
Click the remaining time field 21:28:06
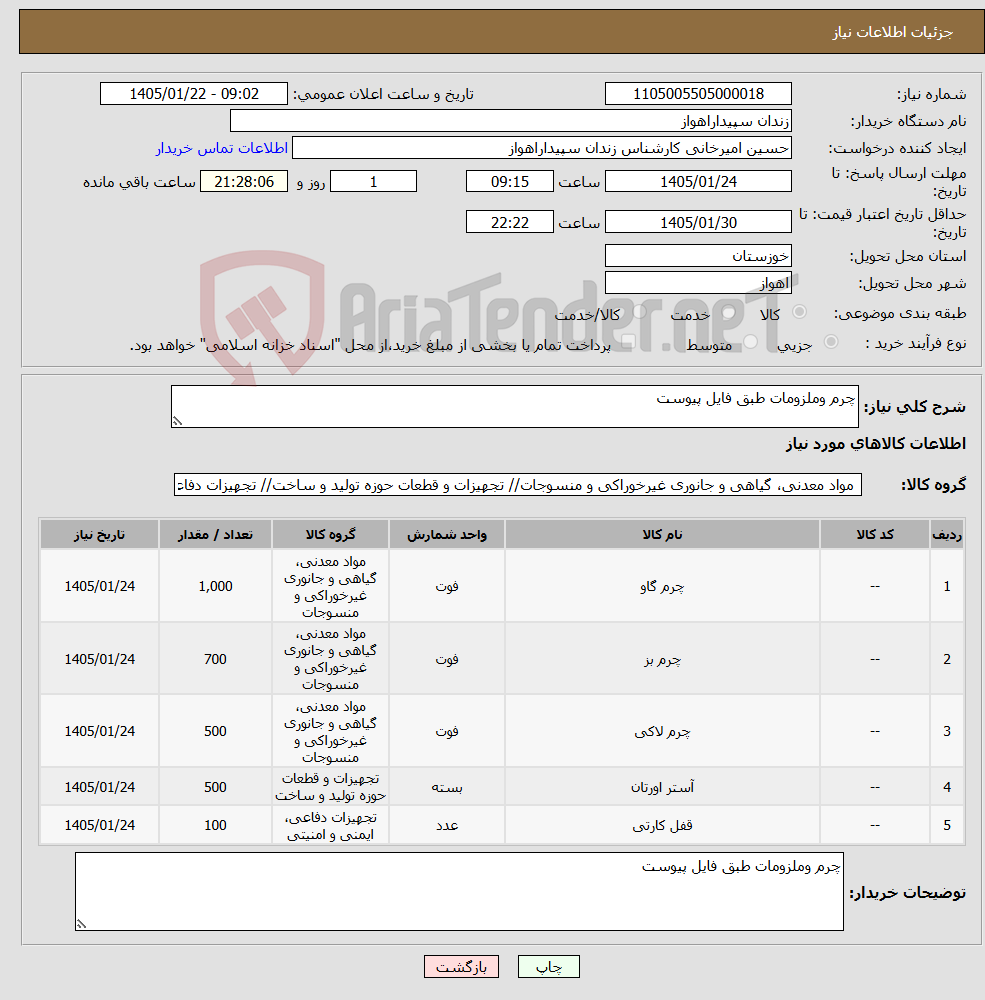click(244, 181)
